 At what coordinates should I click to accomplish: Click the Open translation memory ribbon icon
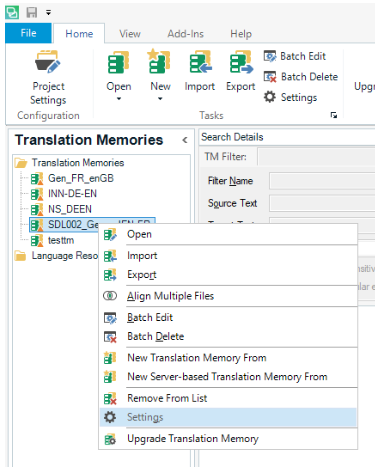[x=118, y=62]
